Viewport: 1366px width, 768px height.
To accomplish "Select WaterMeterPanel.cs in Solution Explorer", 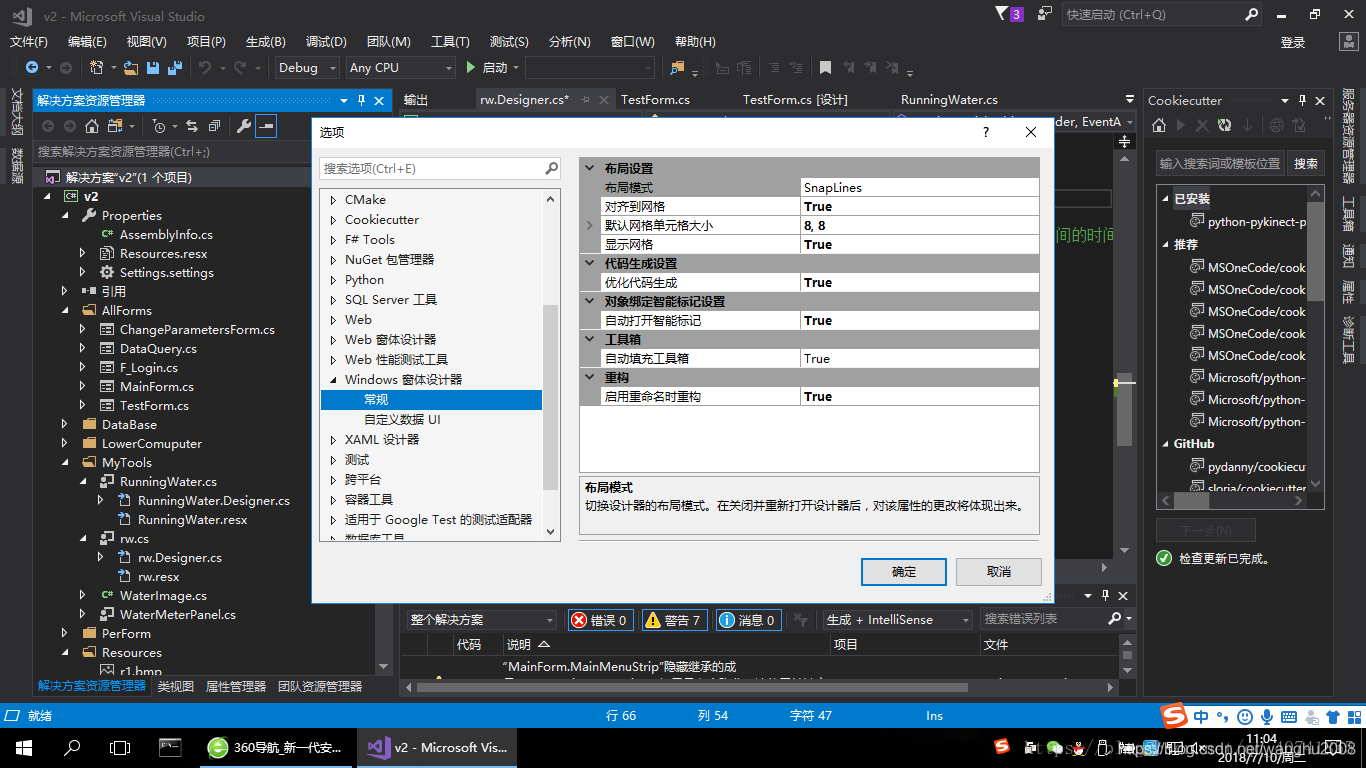I will (178, 615).
